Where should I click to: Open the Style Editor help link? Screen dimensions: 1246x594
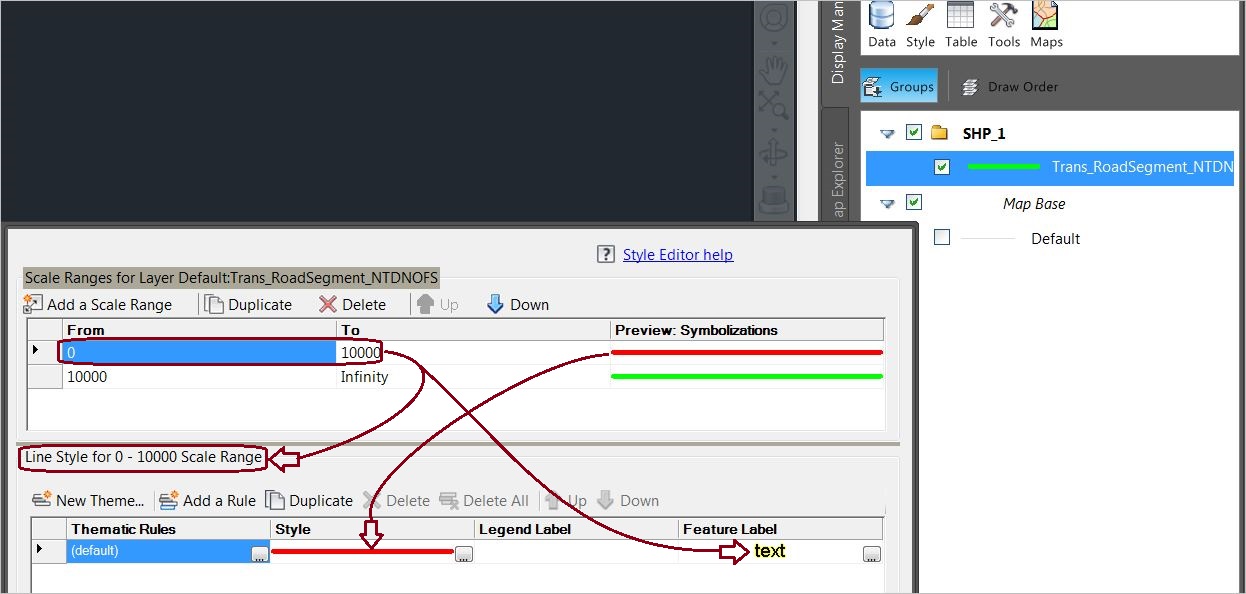click(x=678, y=254)
